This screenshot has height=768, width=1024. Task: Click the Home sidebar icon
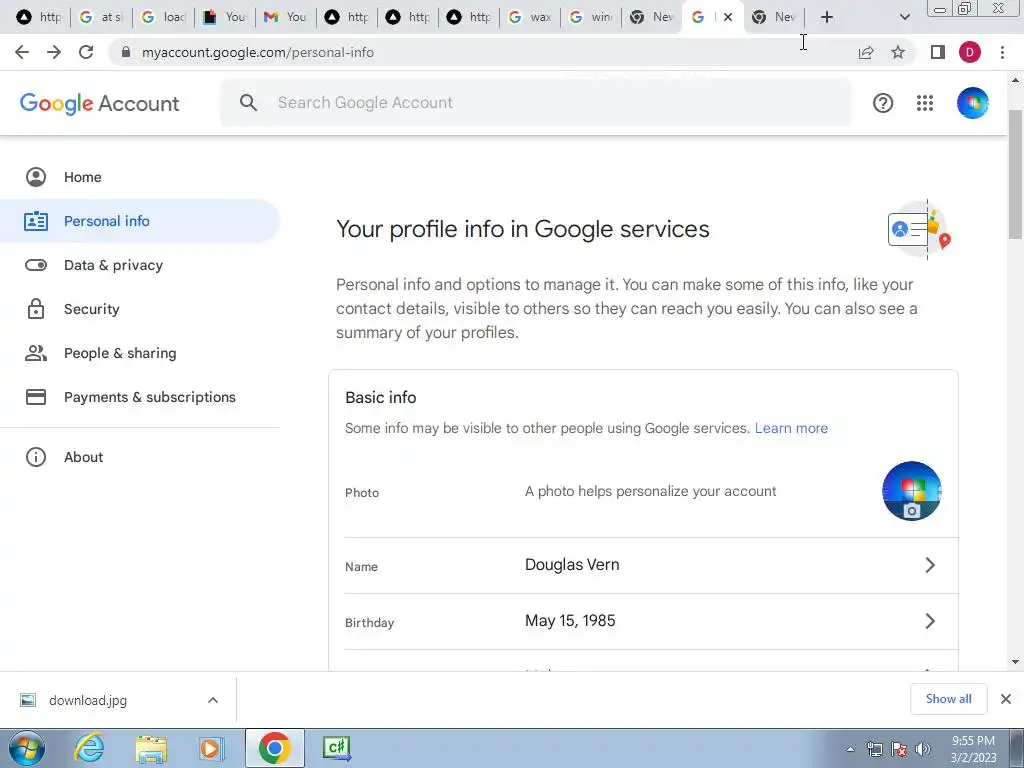click(x=36, y=177)
